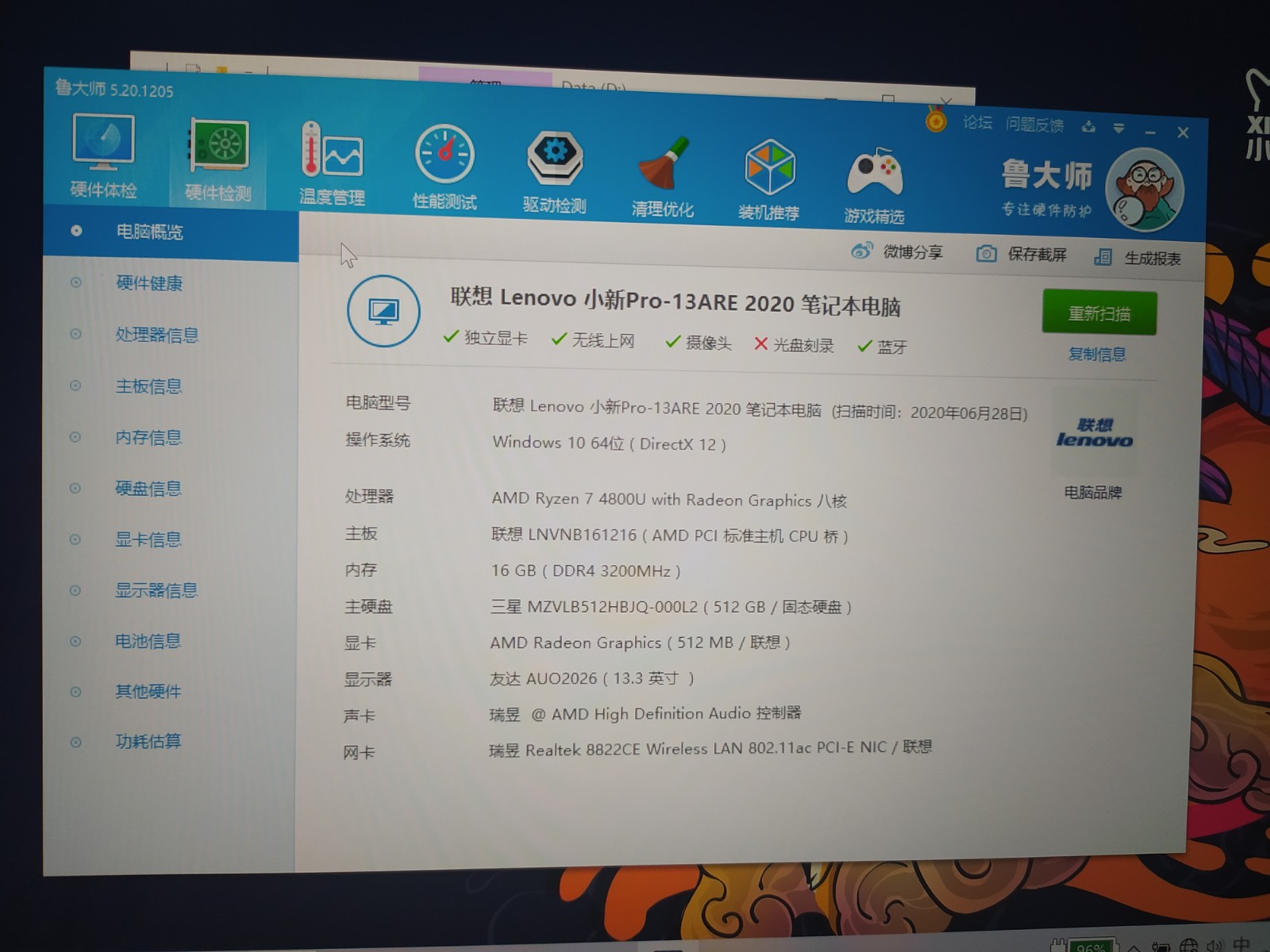Viewport: 1270px width, 952px height.
Task: Open 温度管理 temperature management
Action: 332,164
